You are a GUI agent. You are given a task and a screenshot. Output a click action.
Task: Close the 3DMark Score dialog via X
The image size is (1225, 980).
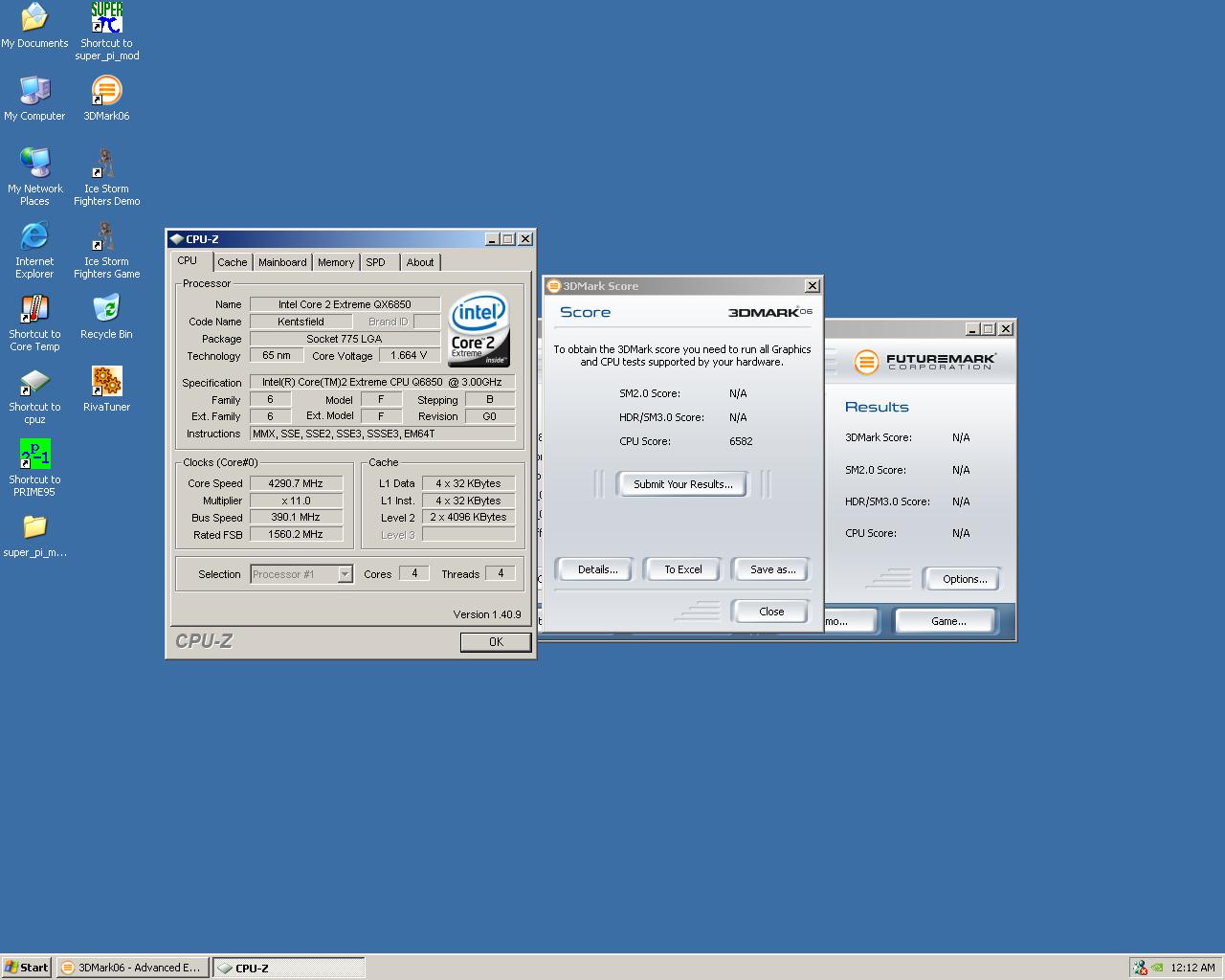pos(812,286)
